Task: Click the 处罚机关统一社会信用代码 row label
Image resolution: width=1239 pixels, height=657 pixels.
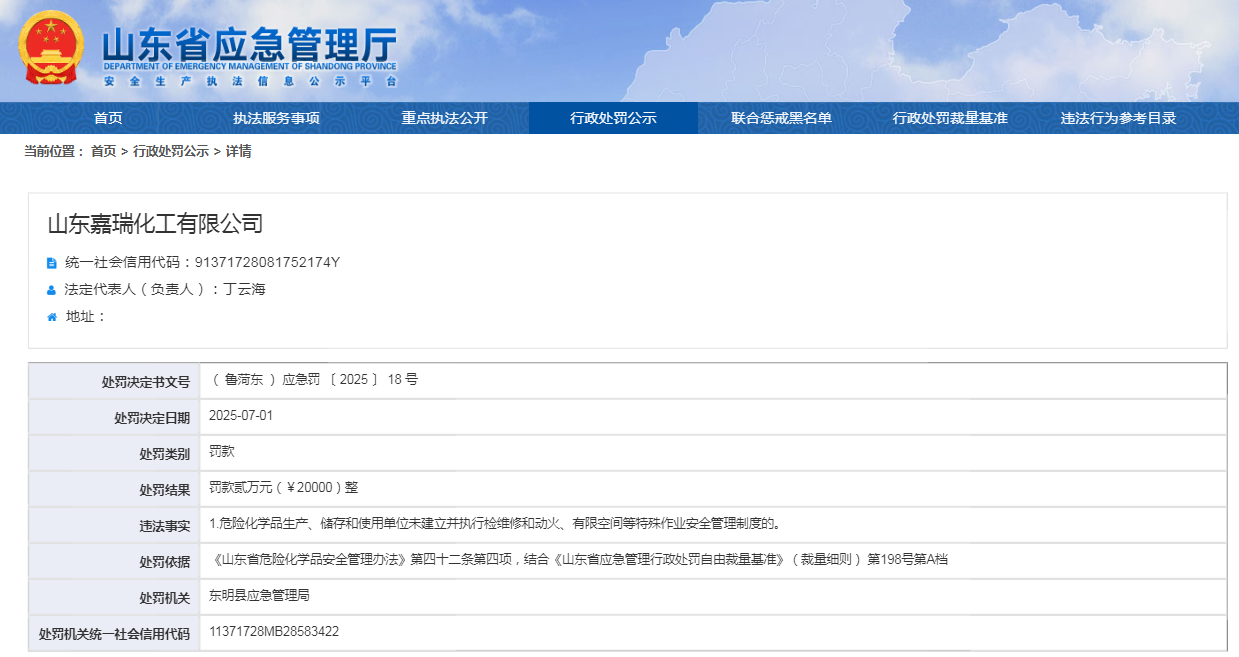Action: point(114,634)
